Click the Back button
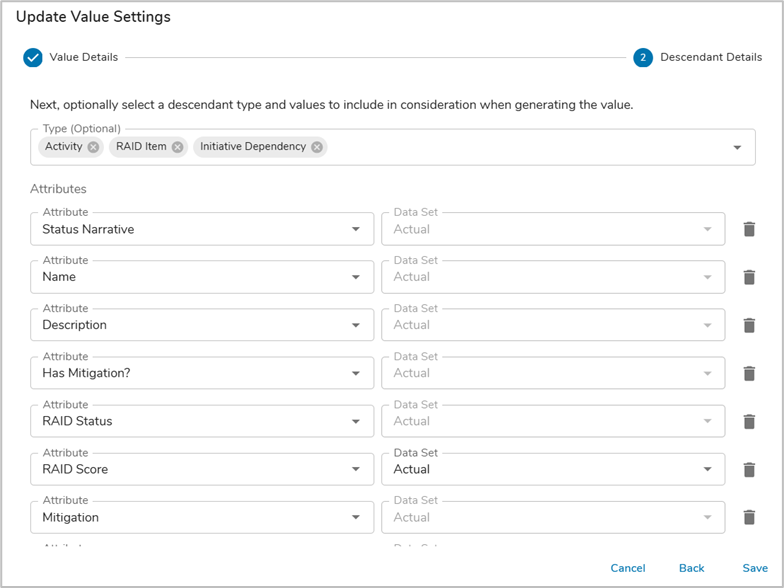Image resolution: width=784 pixels, height=588 pixels. (691, 568)
